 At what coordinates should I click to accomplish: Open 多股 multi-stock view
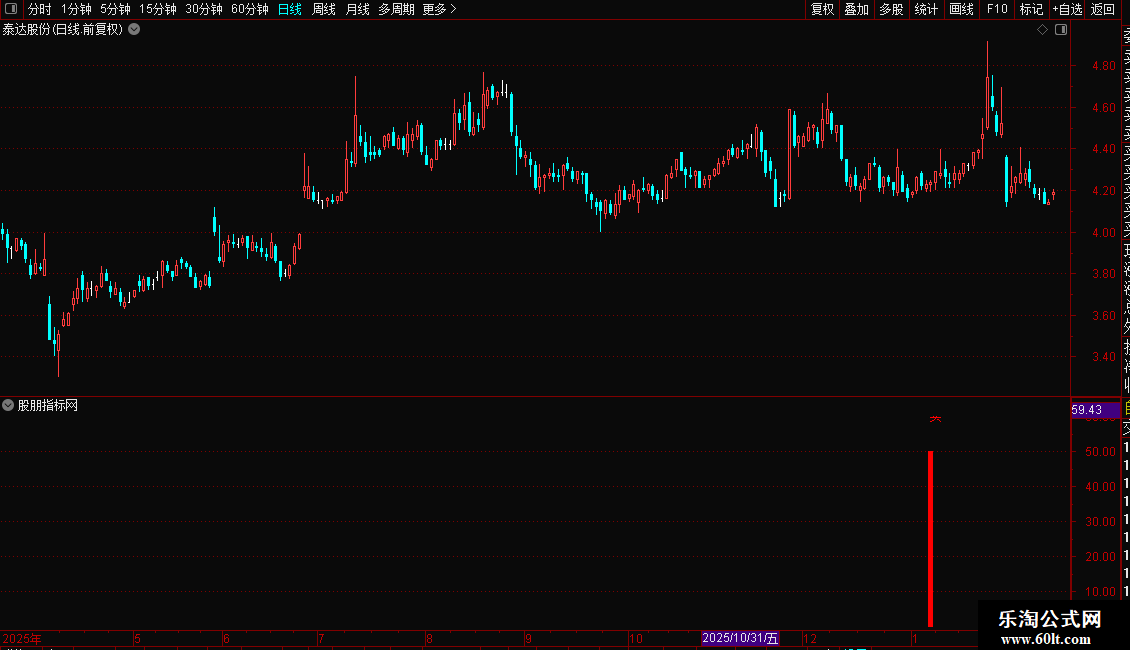[x=891, y=9]
